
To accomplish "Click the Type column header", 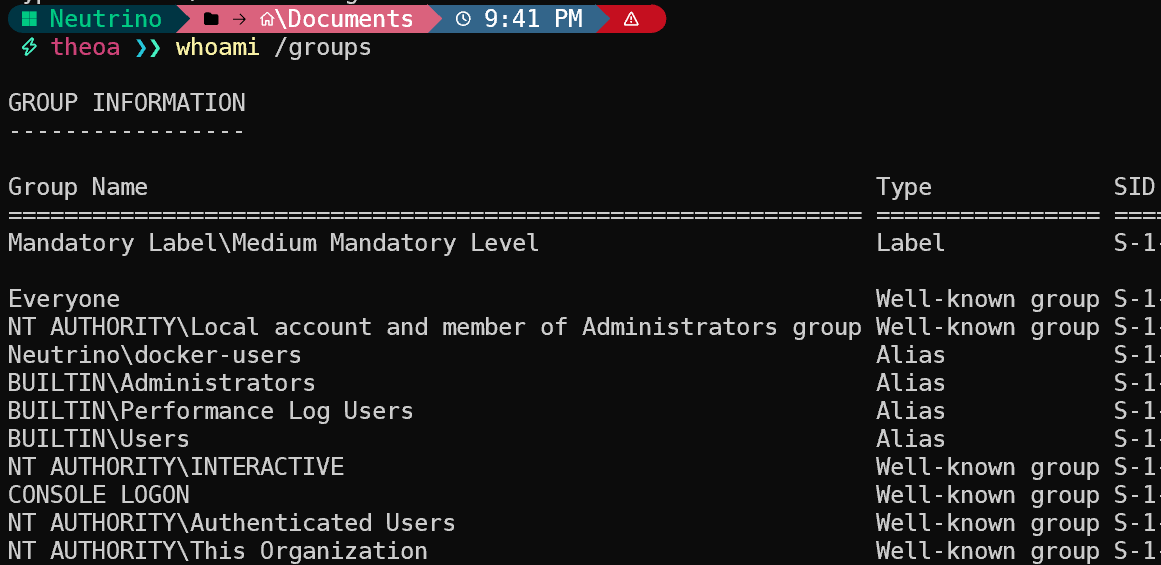I will coord(903,187).
